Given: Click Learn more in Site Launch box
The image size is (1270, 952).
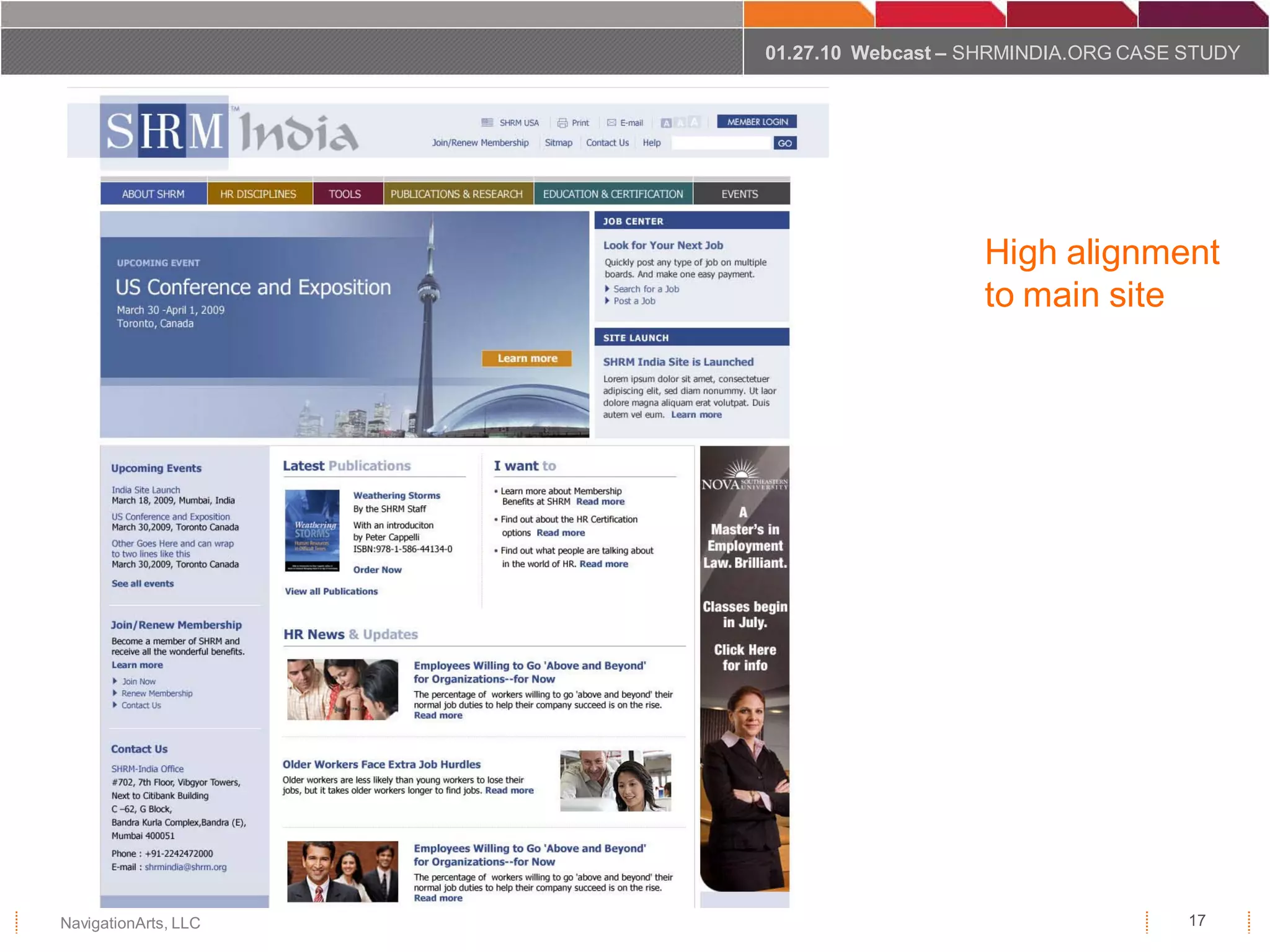Looking at the screenshot, I should coord(696,415).
